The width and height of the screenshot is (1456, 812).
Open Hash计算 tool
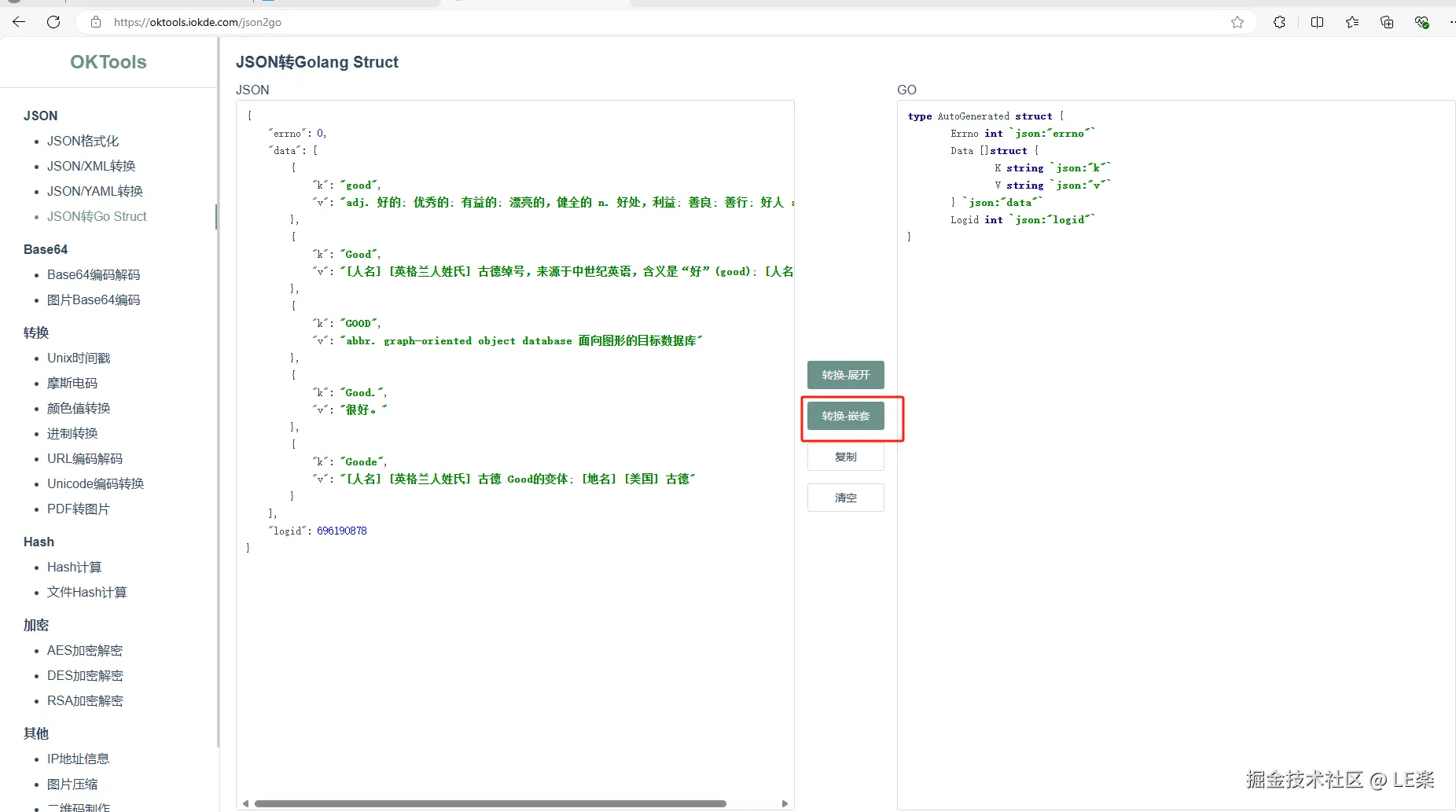[x=75, y=567]
